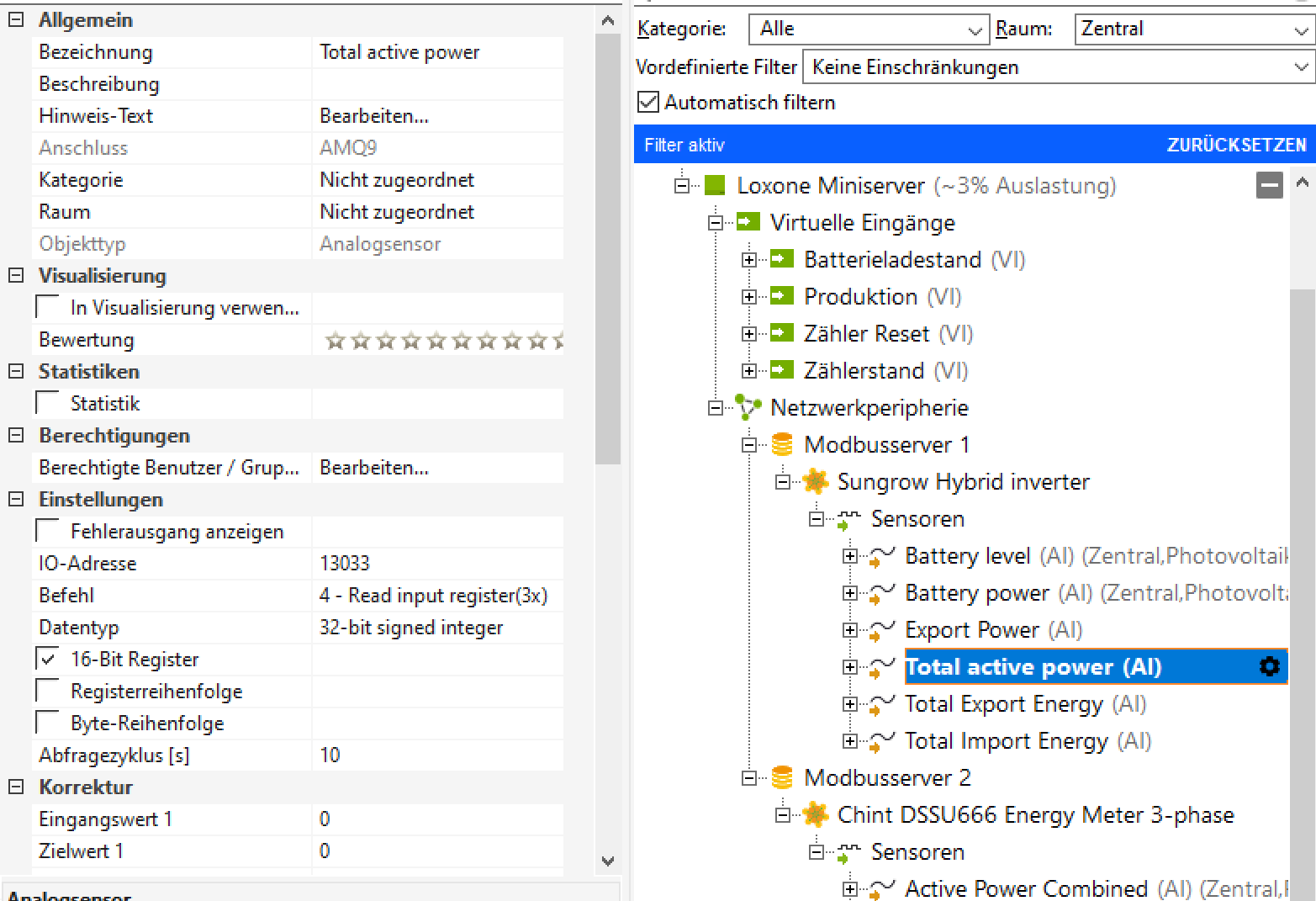Select the Total Export Energy sensor
Image resolution: width=1316 pixels, height=901 pixels.
click(1002, 704)
